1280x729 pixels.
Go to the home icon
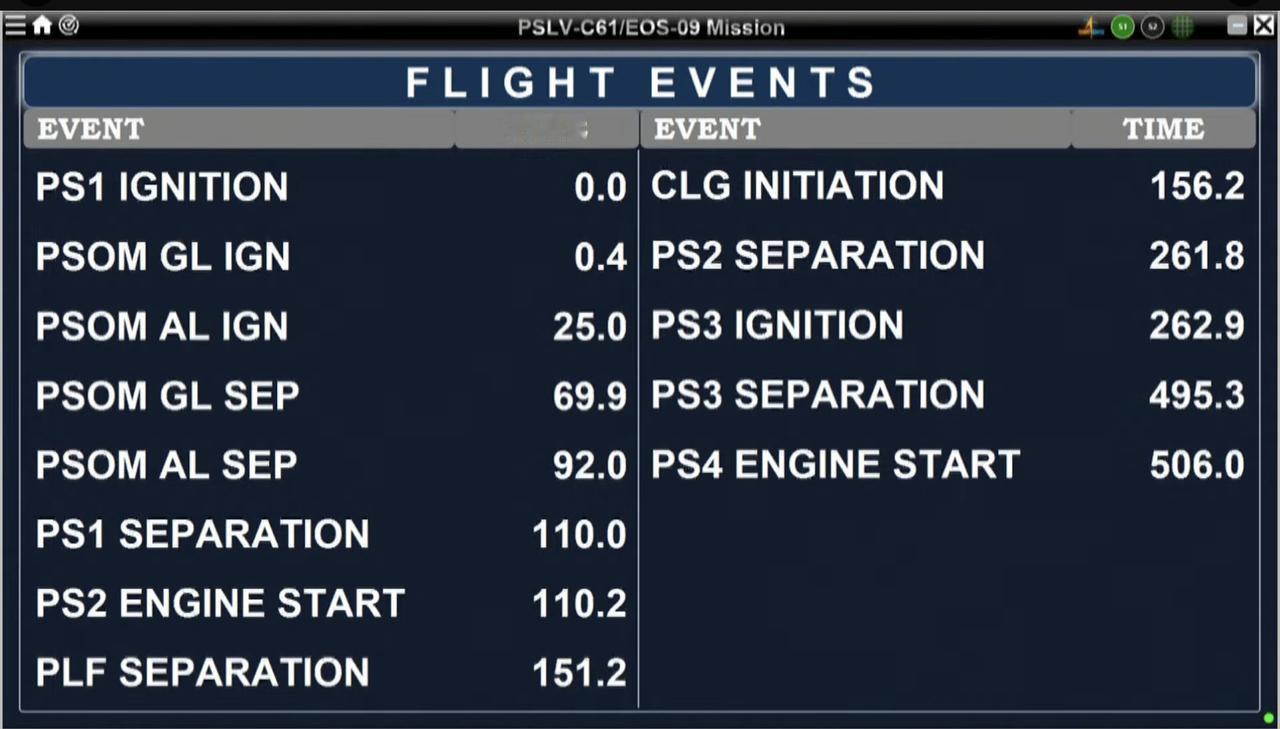click(42, 26)
